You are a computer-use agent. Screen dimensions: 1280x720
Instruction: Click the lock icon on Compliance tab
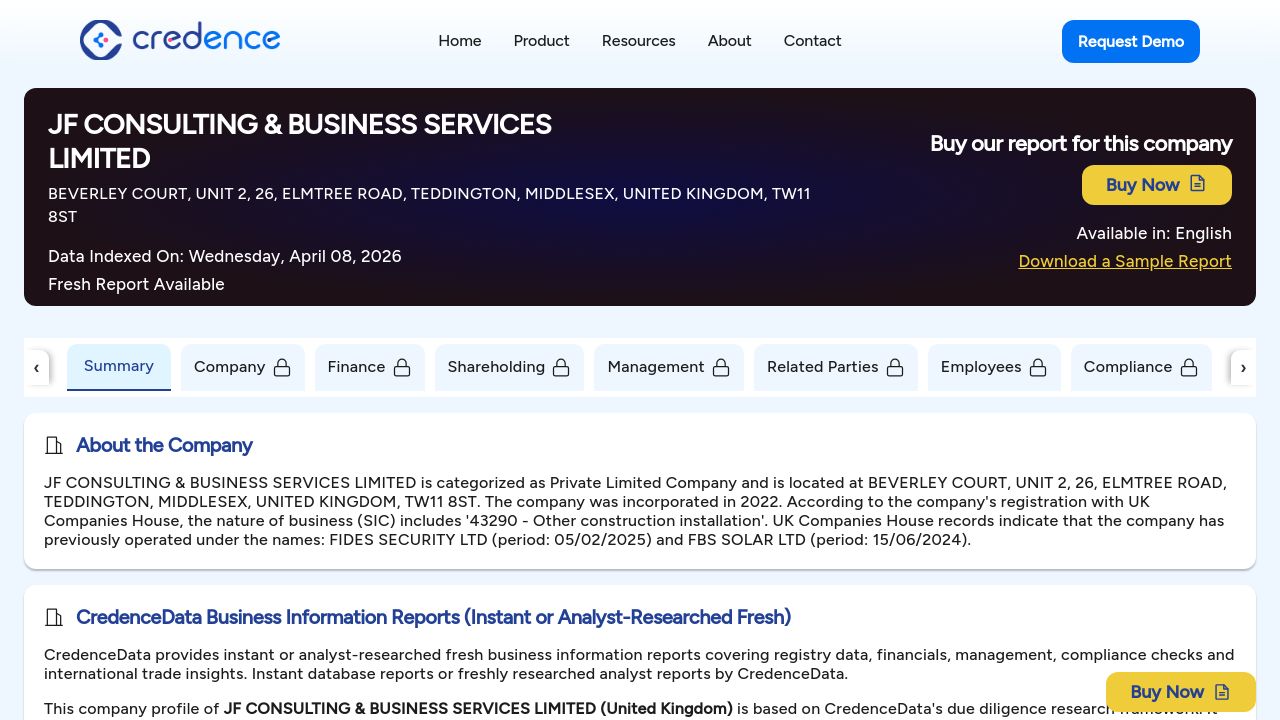[x=1189, y=367]
